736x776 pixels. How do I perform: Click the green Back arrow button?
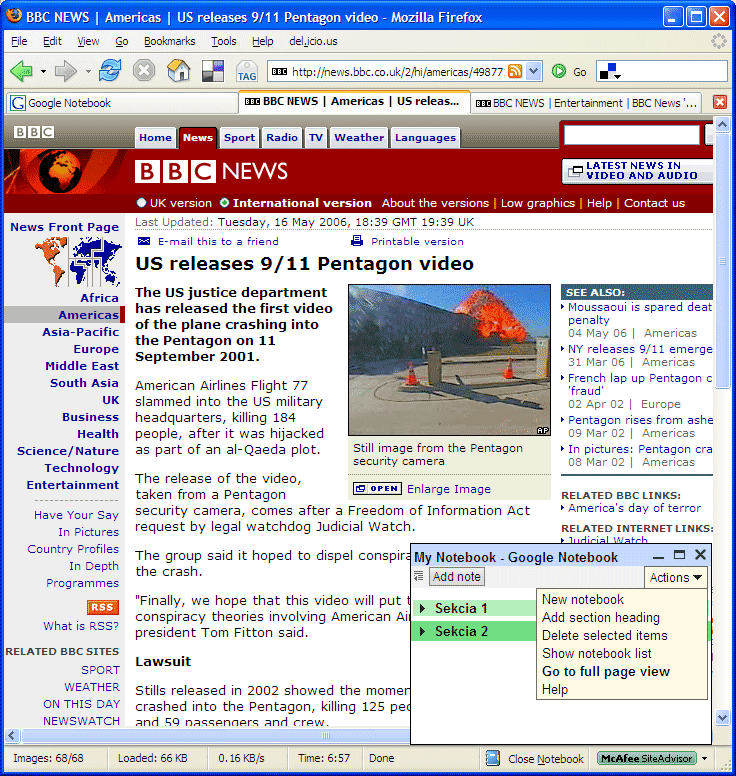click(x=21, y=71)
